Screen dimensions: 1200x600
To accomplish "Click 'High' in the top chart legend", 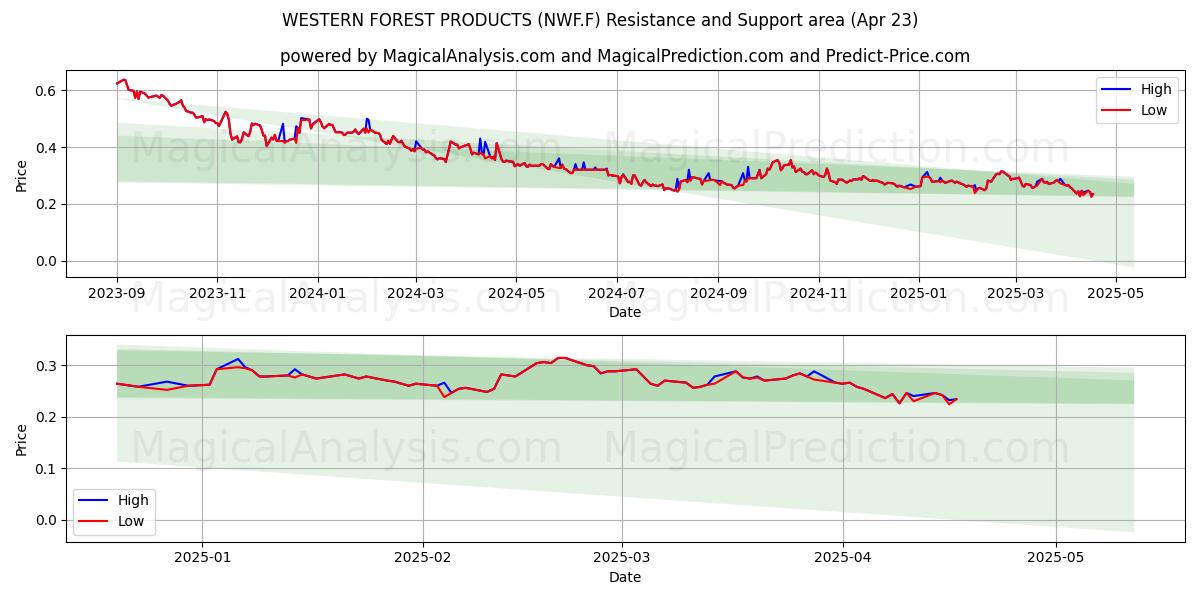I will coord(1156,89).
